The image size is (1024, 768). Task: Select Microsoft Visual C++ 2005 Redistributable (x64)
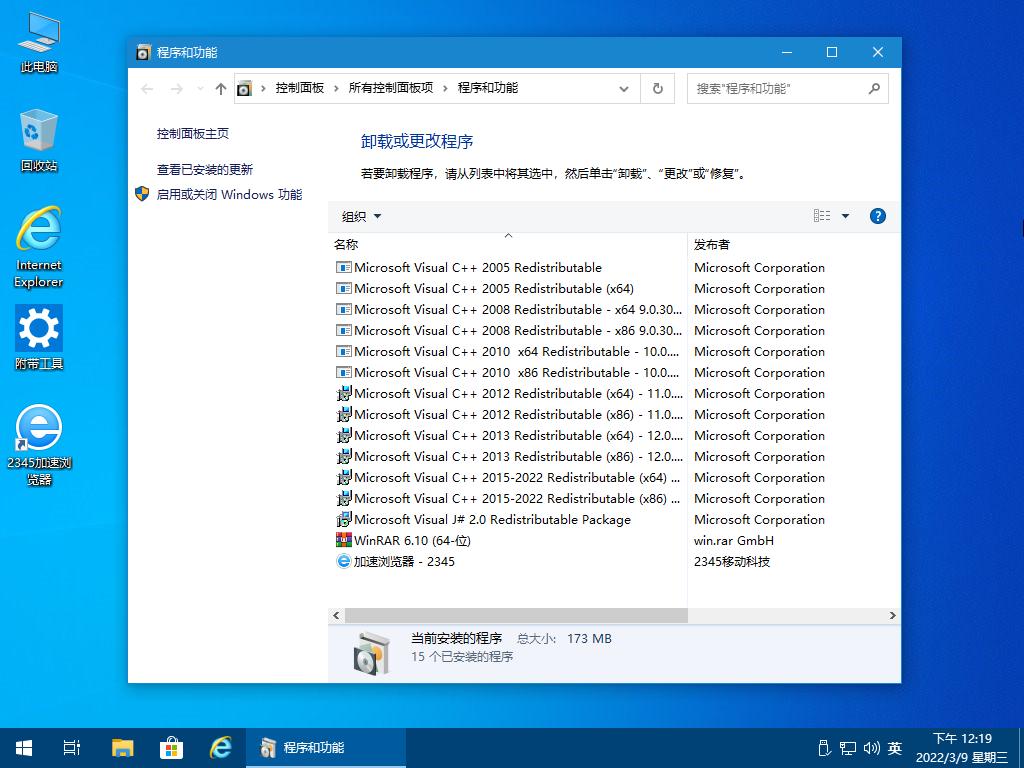coord(494,289)
